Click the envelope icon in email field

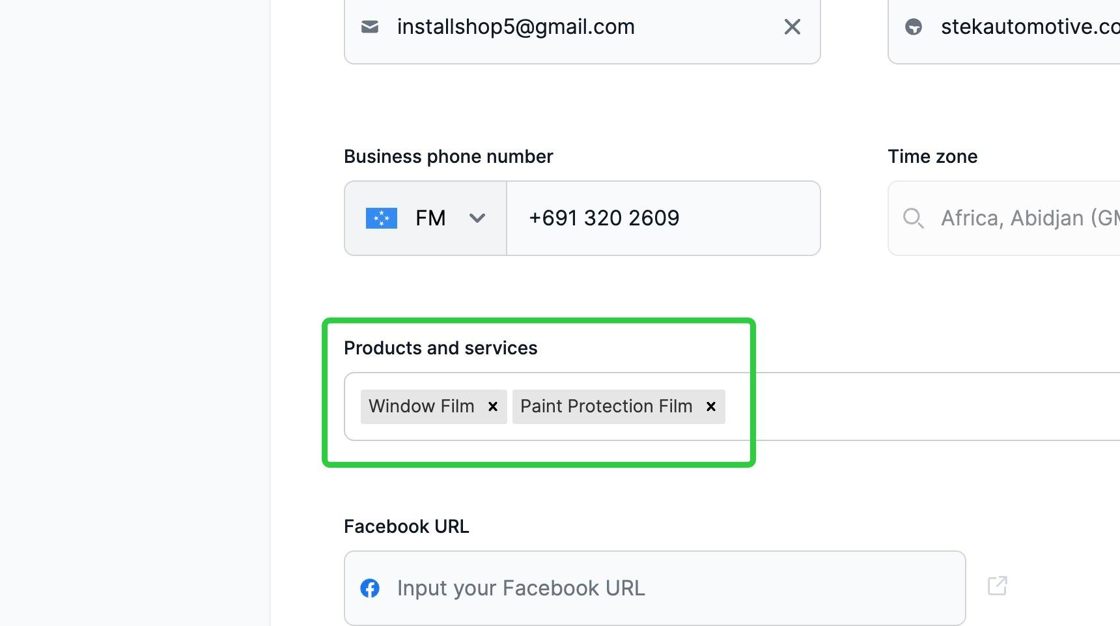(x=370, y=27)
